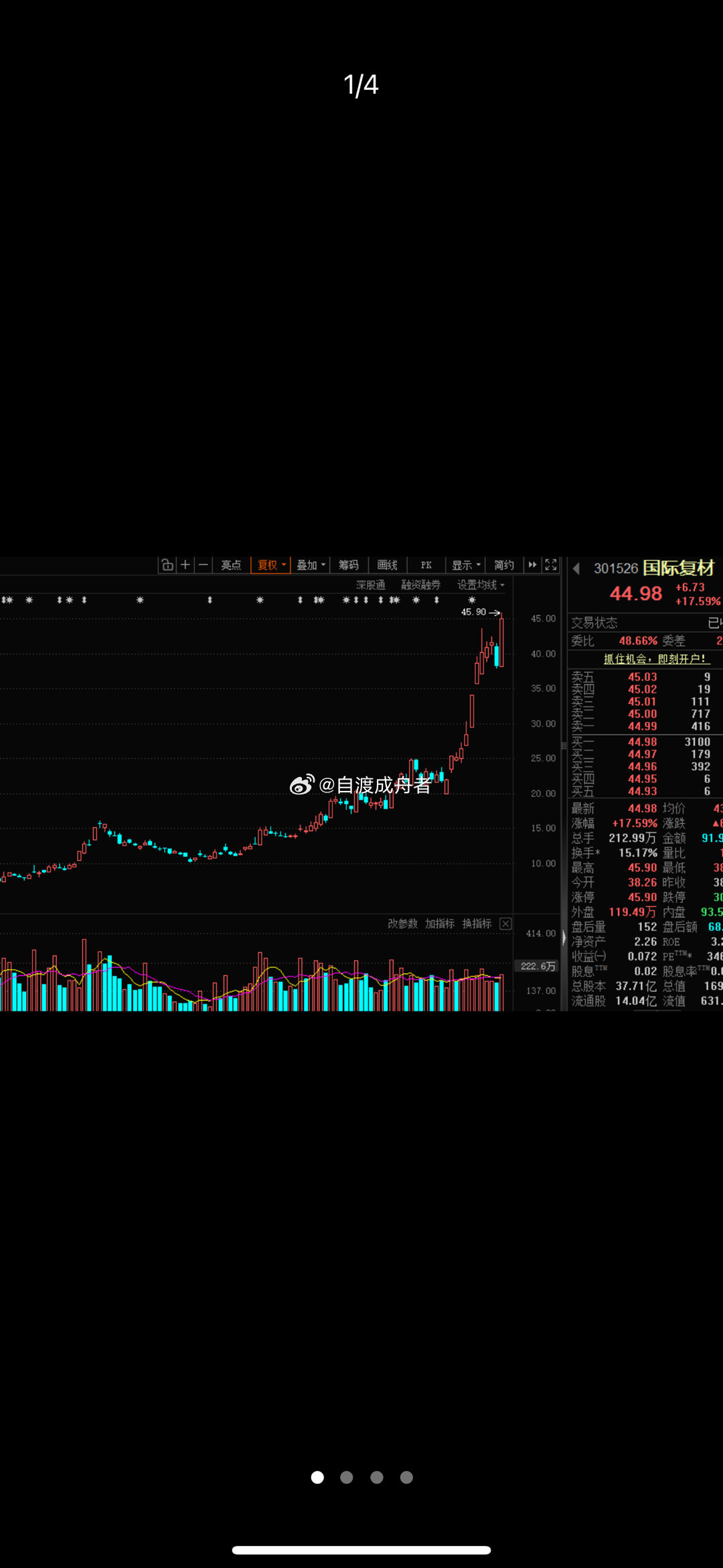This screenshot has height=1568, width=723.
Task: Click the first image page dot
Action: click(x=317, y=1477)
